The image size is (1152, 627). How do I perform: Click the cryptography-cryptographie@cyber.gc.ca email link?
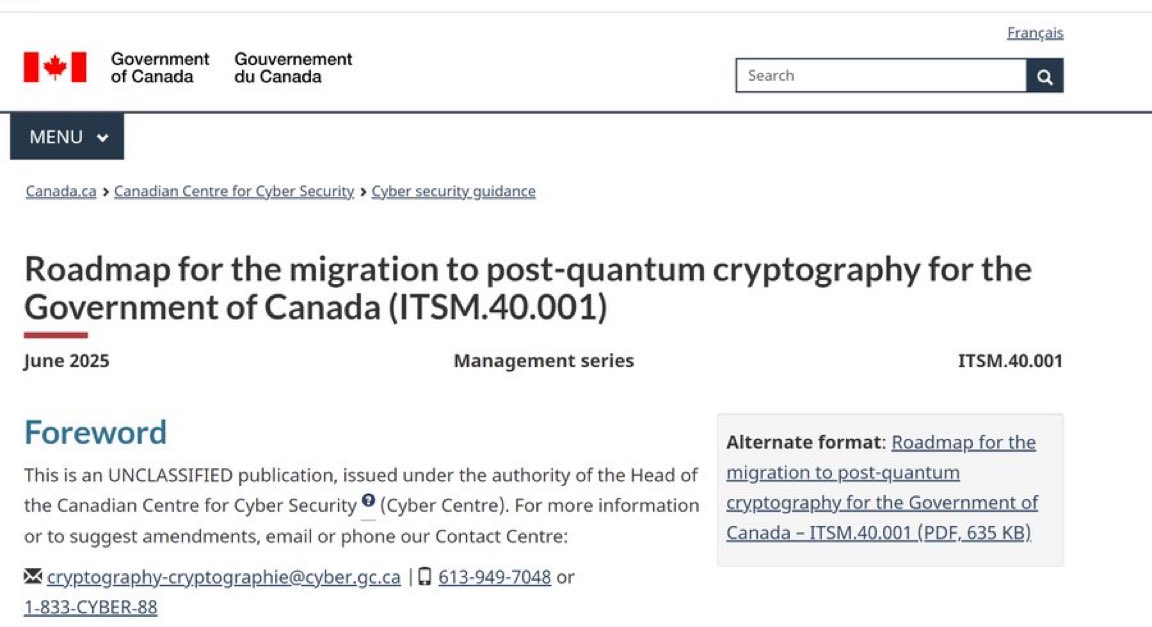(x=224, y=577)
